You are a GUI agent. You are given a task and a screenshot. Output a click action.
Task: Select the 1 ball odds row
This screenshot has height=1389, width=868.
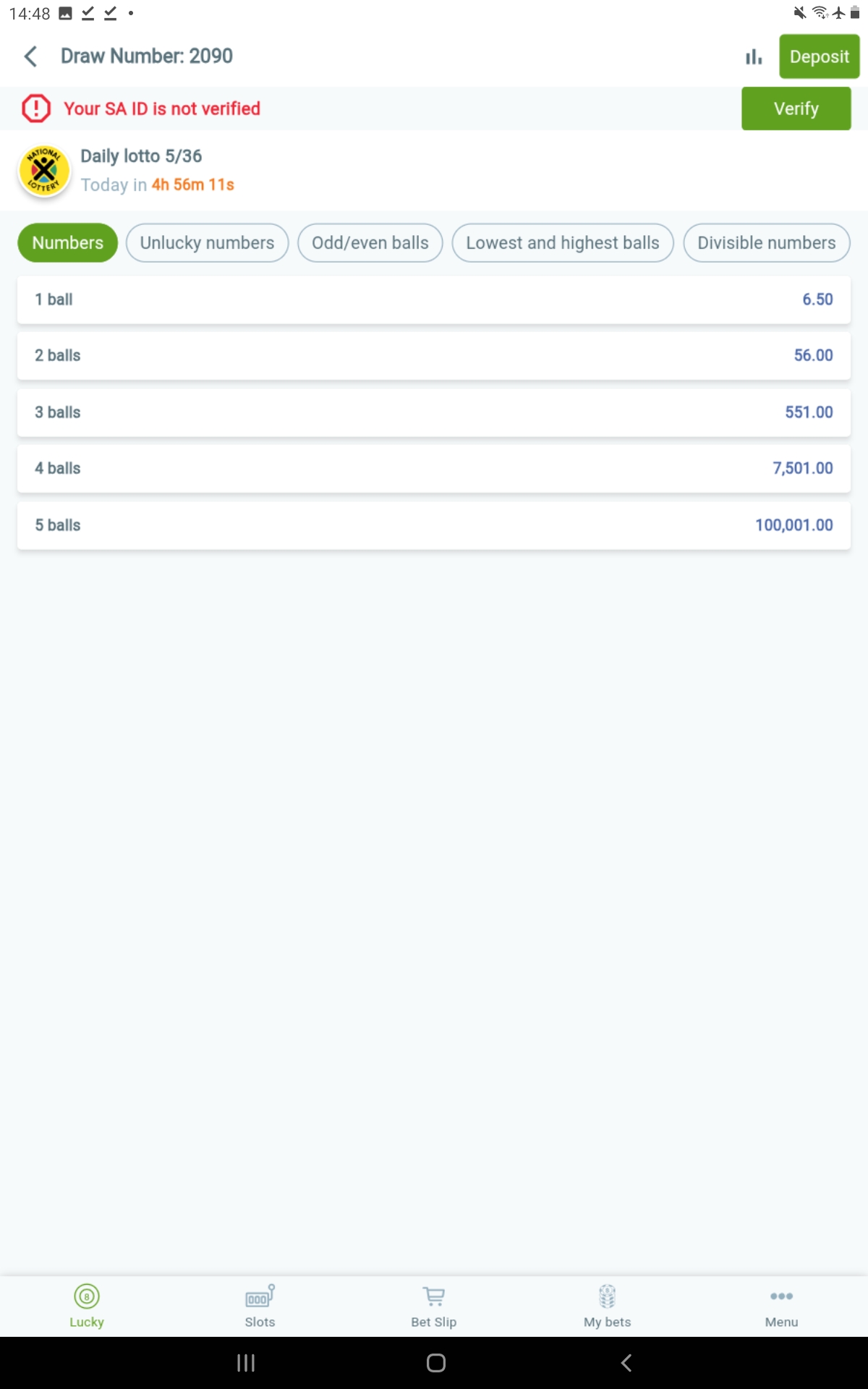pyautogui.click(x=433, y=299)
